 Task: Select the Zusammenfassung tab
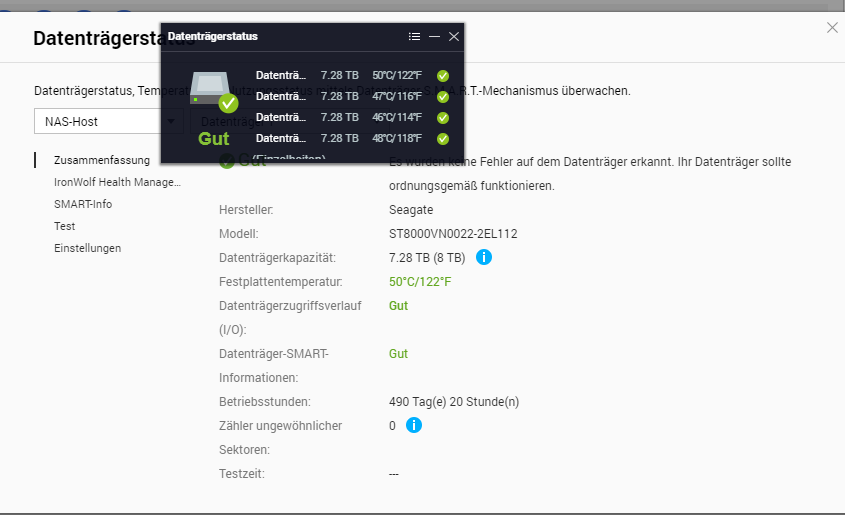[x=102, y=160]
